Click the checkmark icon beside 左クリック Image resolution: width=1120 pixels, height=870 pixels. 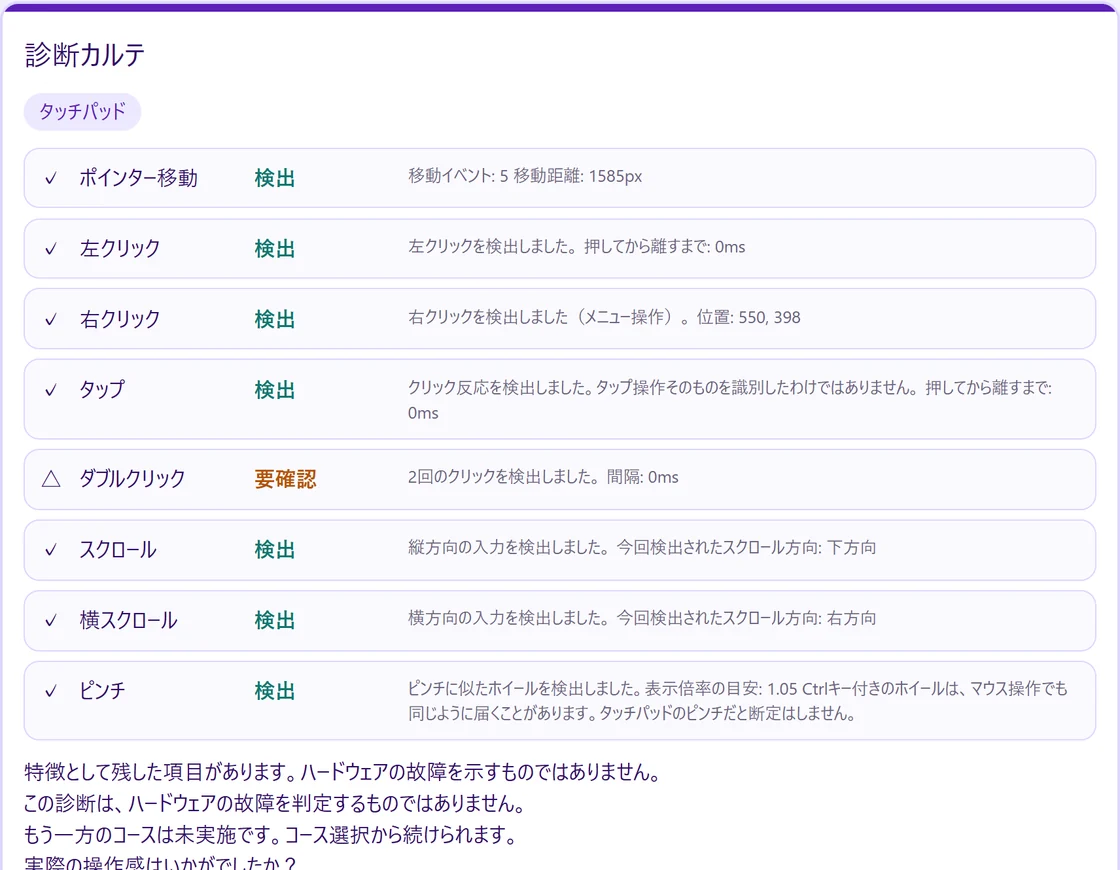click(51, 249)
